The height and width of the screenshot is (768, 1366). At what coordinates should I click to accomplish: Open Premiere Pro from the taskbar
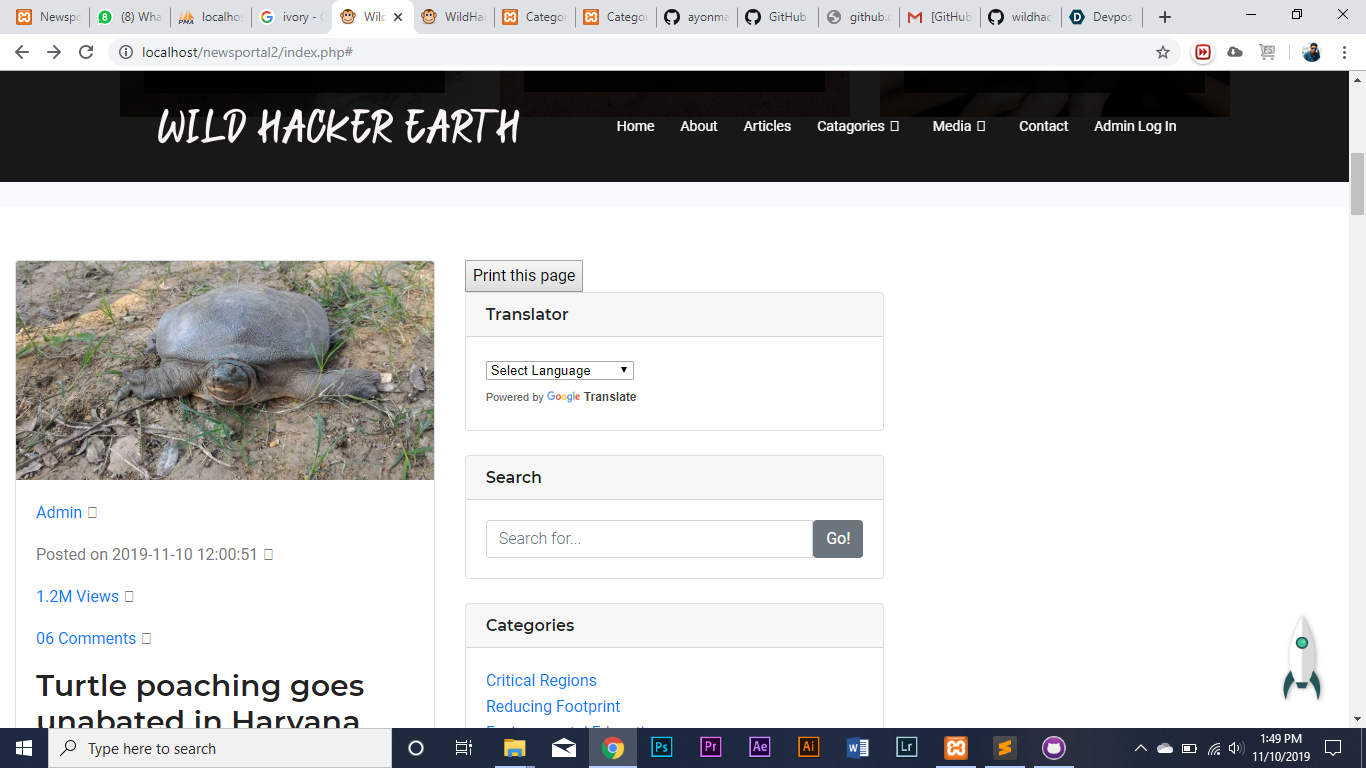point(711,748)
